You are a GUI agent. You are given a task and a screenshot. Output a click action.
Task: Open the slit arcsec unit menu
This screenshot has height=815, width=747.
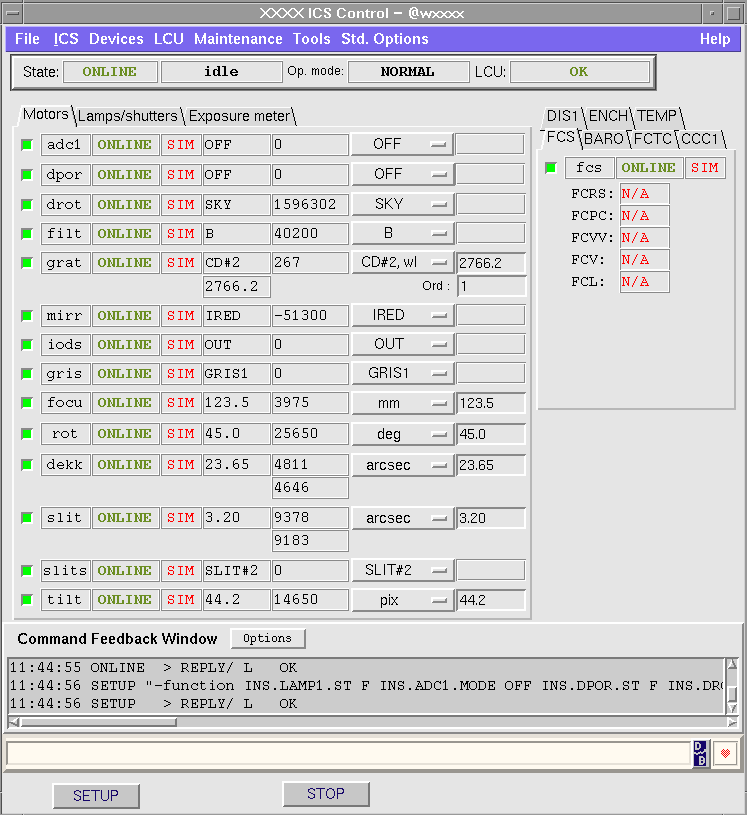[x=402, y=519]
